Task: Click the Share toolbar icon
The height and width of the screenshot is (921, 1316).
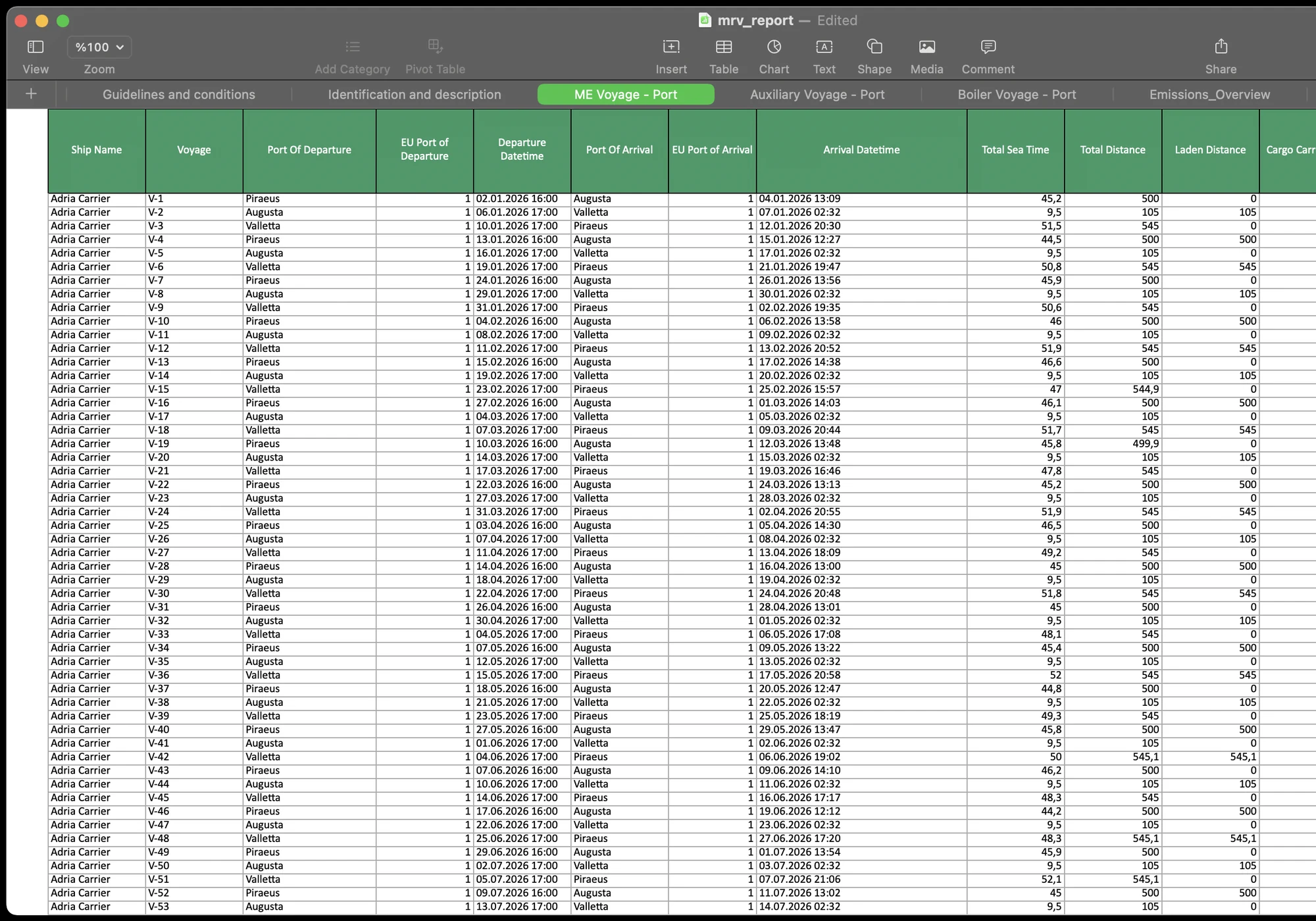Action: coord(1221,46)
